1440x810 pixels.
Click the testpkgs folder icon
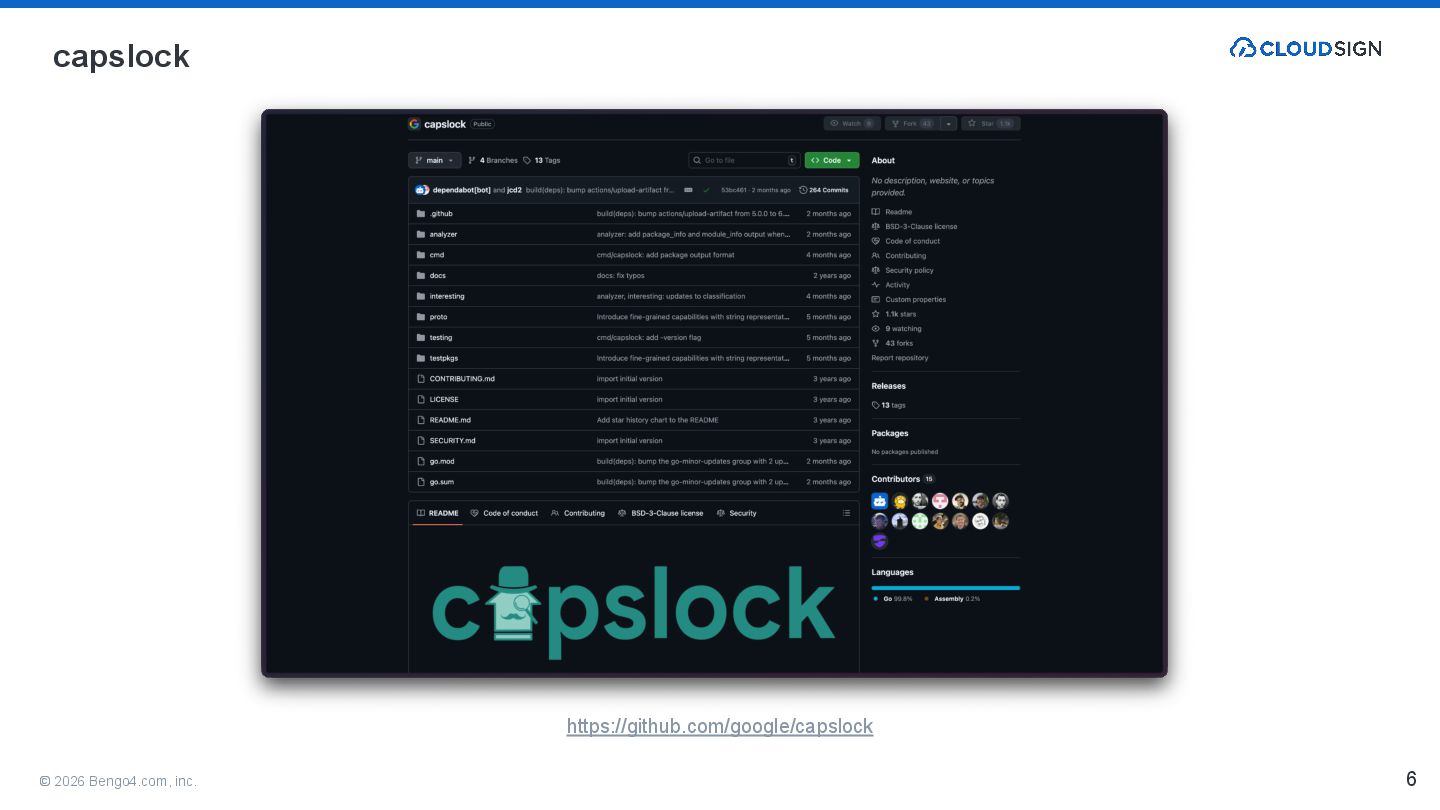click(421, 358)
